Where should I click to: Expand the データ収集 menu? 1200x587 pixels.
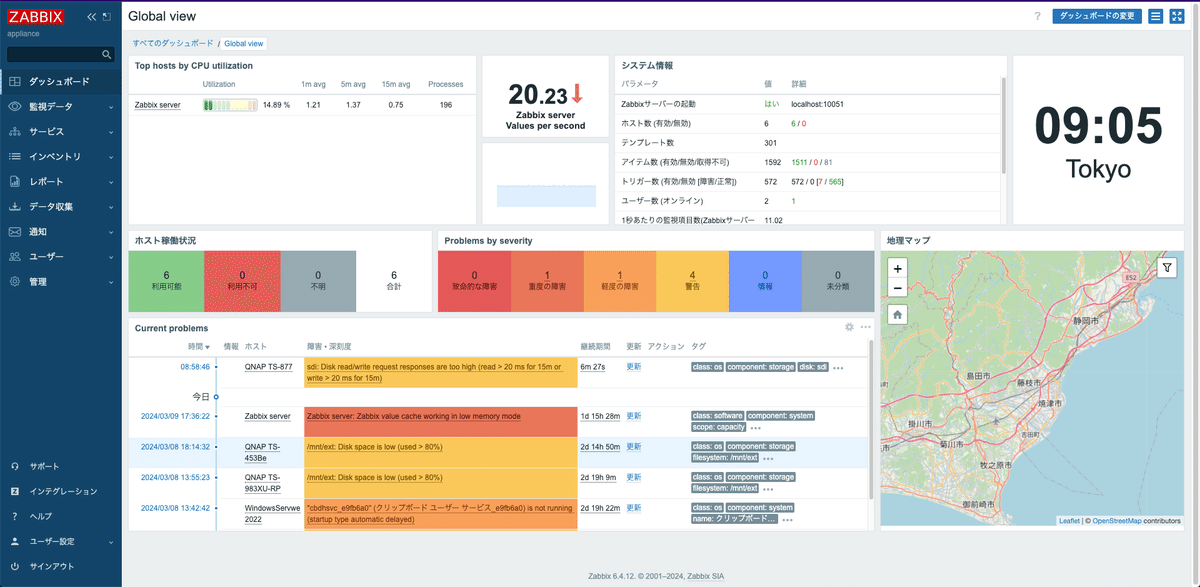[61, 206]
